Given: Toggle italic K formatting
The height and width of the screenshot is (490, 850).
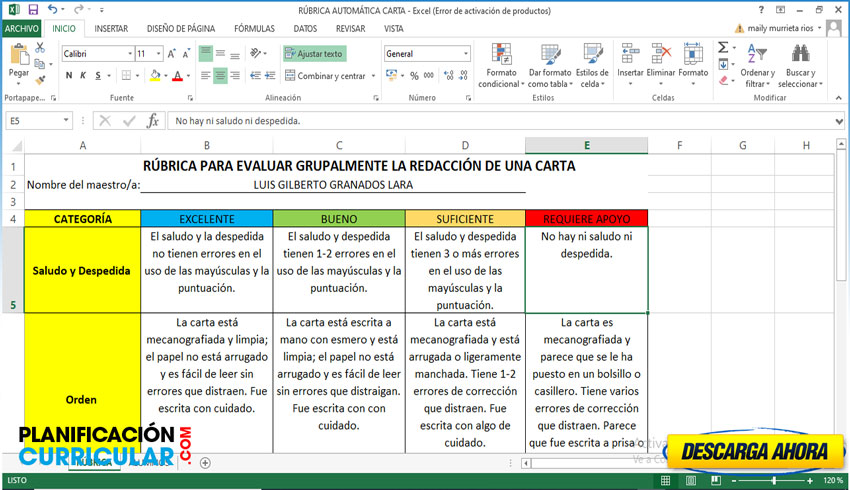Looking at the screenshot, I should click(83, 76).
